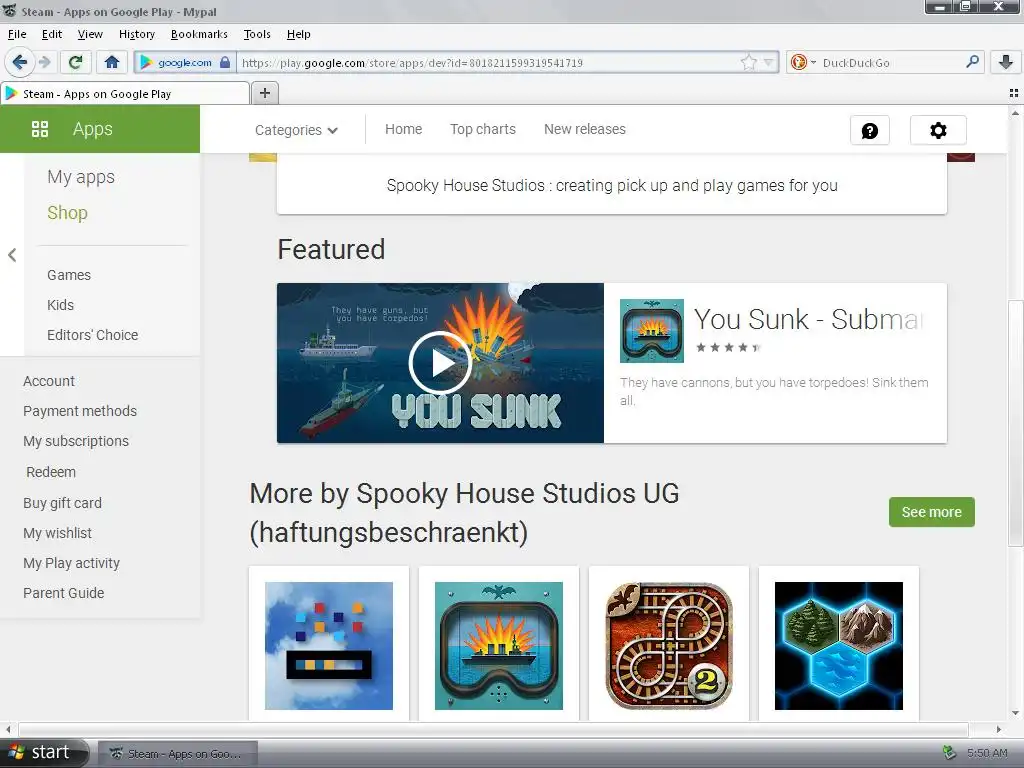The width and height of the screenshot is (1024, 768).
Task: Play the You Sunk featured video
Action: [x=440, y=362]
